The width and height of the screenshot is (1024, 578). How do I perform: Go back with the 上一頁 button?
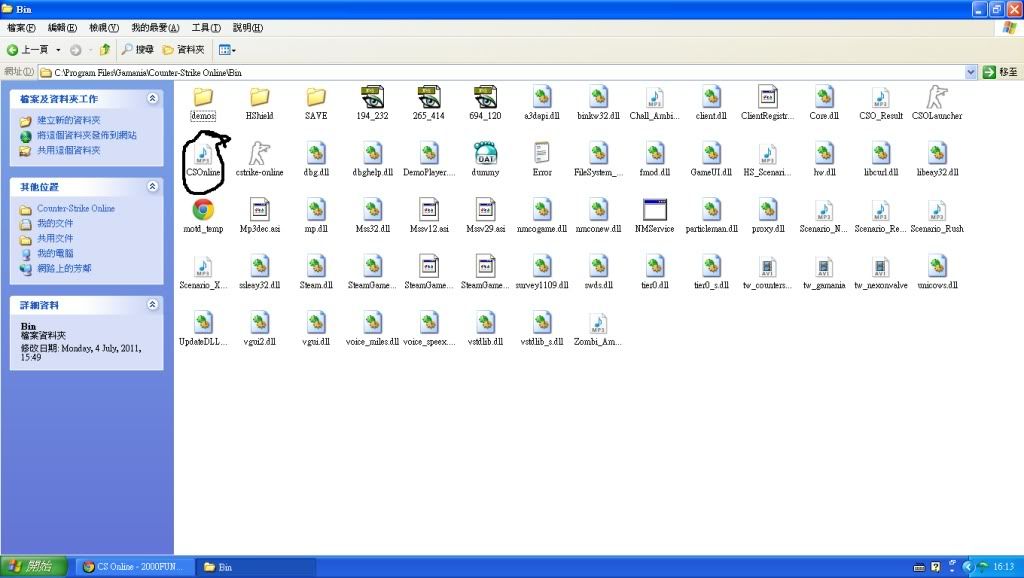coord(27,50)
